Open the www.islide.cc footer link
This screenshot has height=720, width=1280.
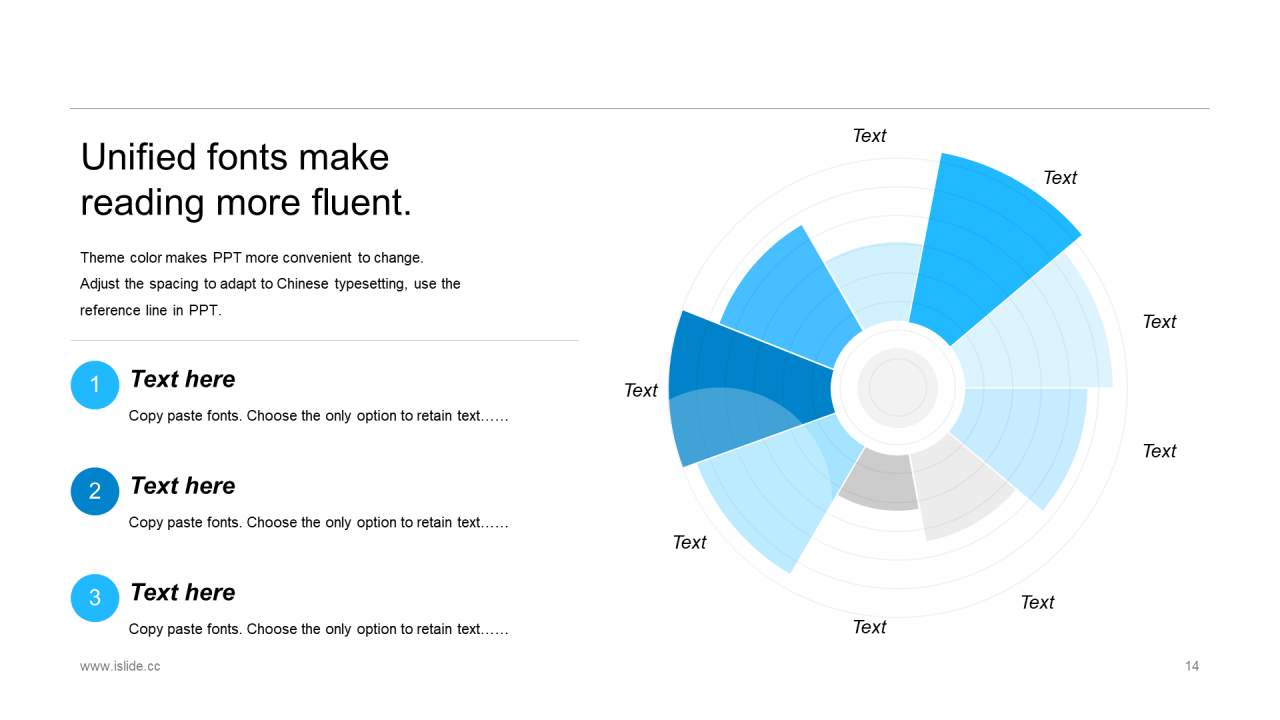click(x=120, y=666)
